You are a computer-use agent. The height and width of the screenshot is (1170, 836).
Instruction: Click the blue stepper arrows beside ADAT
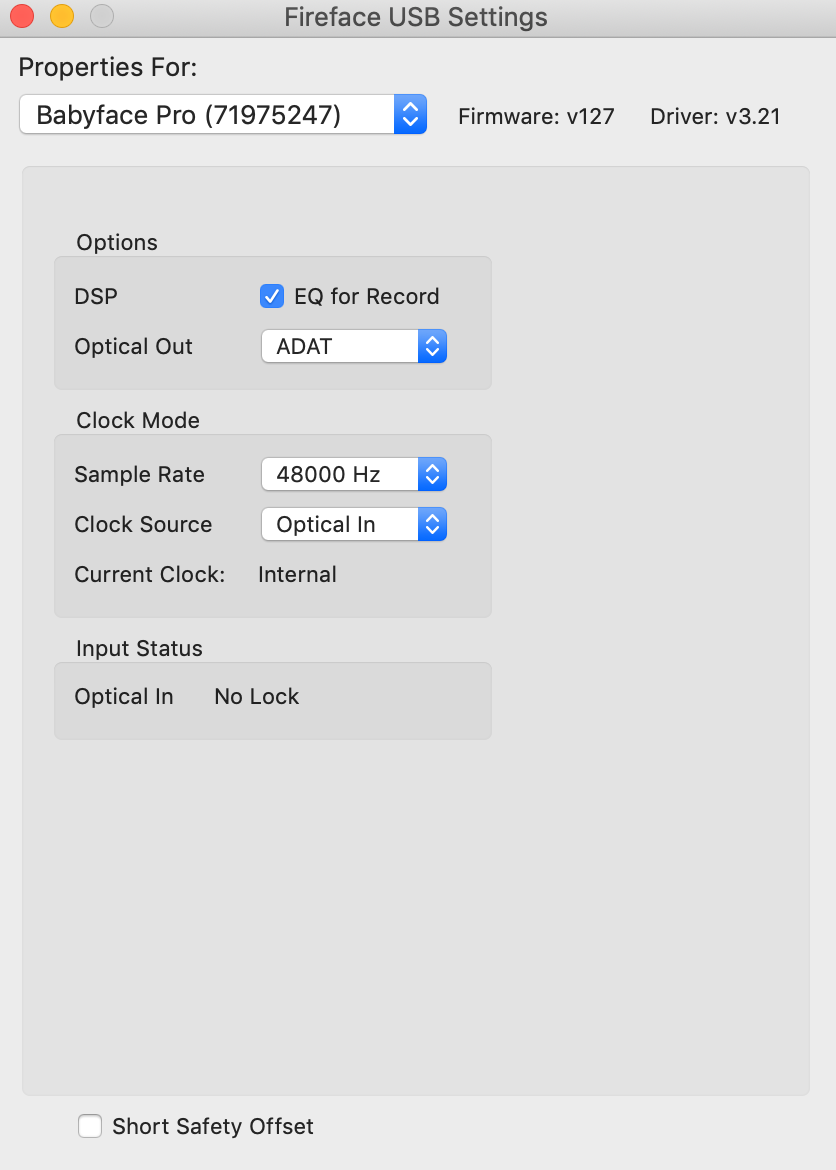click(x=432, y=346)
